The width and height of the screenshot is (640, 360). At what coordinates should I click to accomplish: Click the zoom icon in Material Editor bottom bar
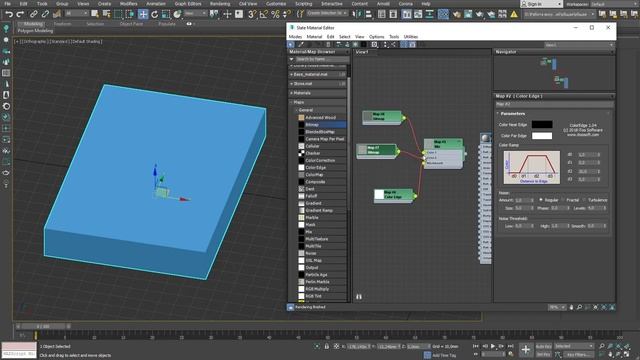[x=579, y=307]
